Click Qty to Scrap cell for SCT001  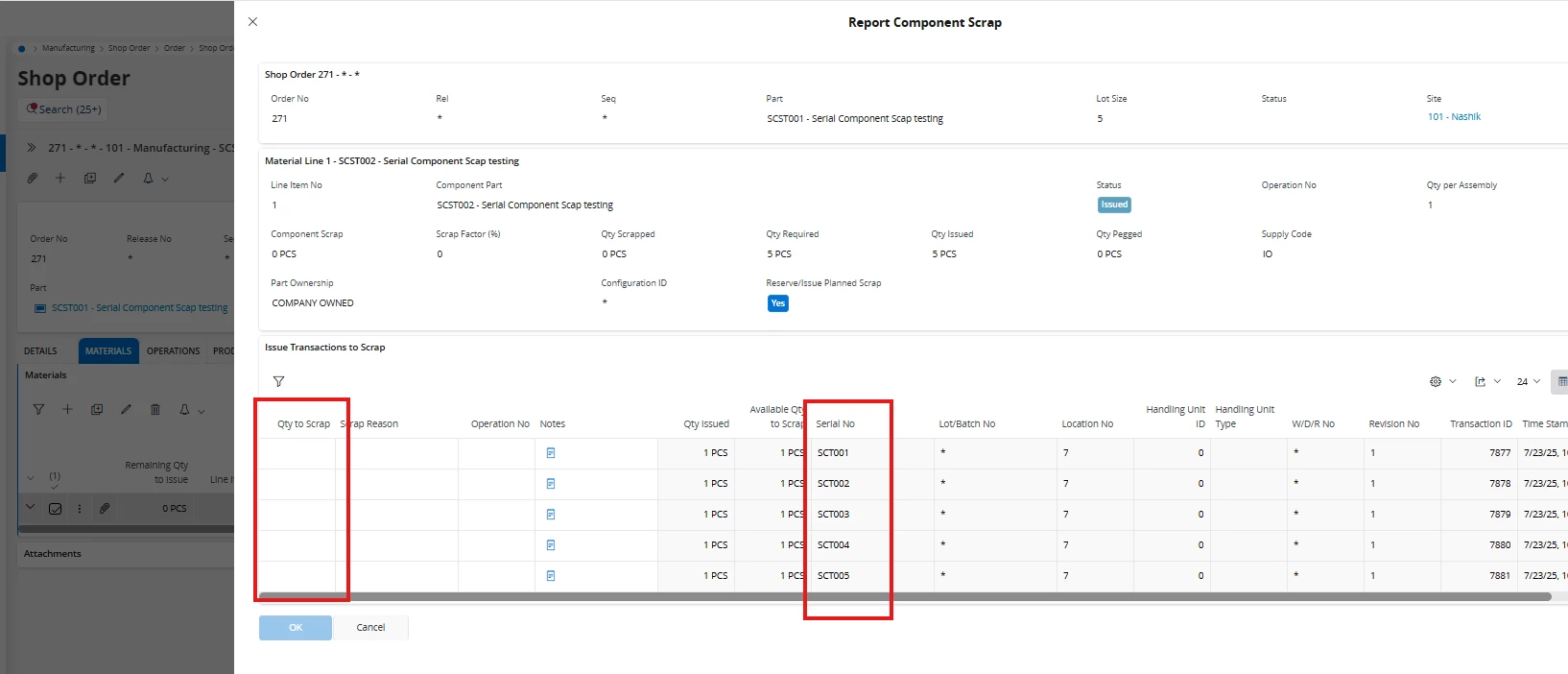(297, 452)
